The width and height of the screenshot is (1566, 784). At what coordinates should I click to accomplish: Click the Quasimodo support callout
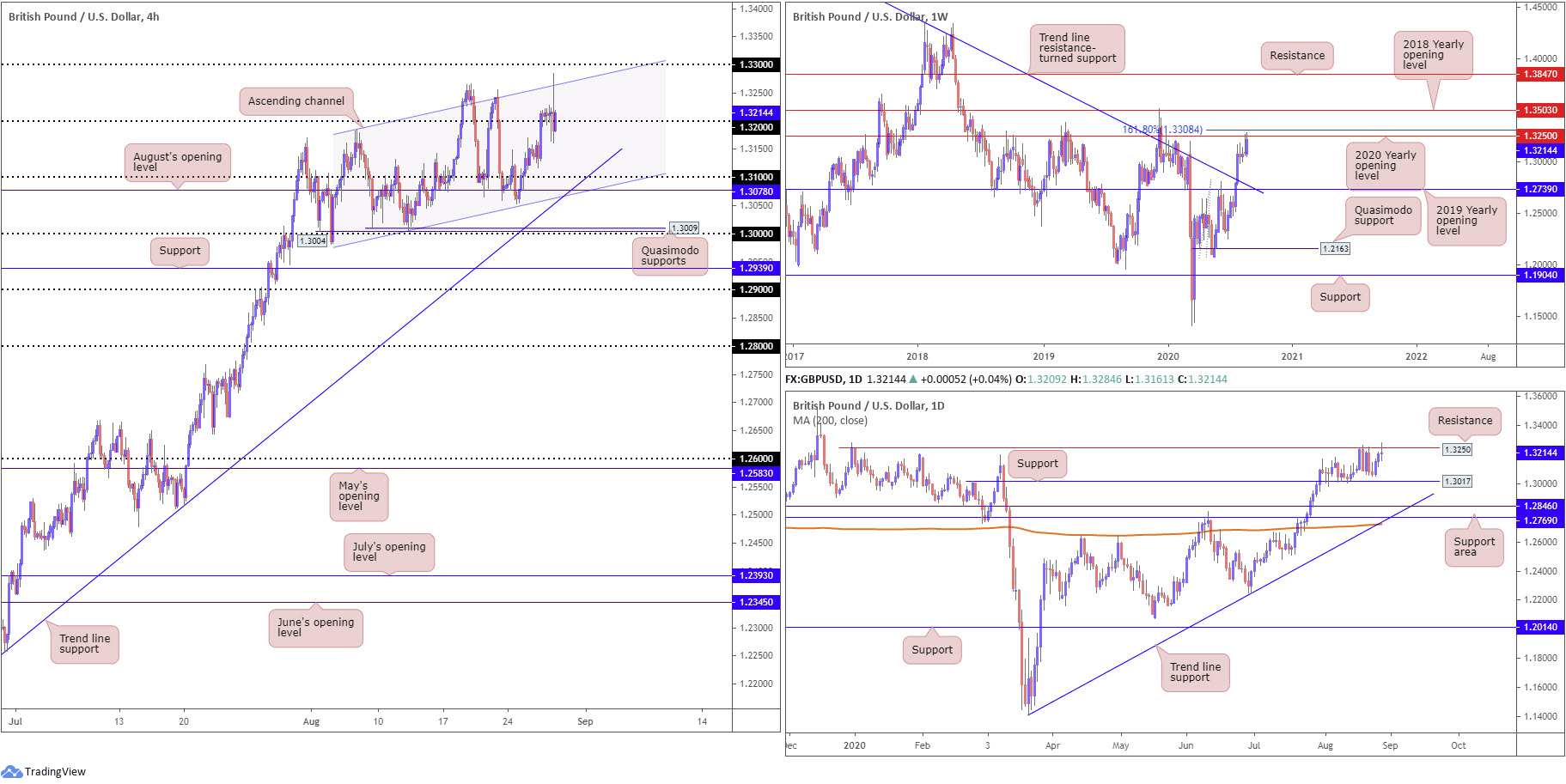[x=1383, y=216]
